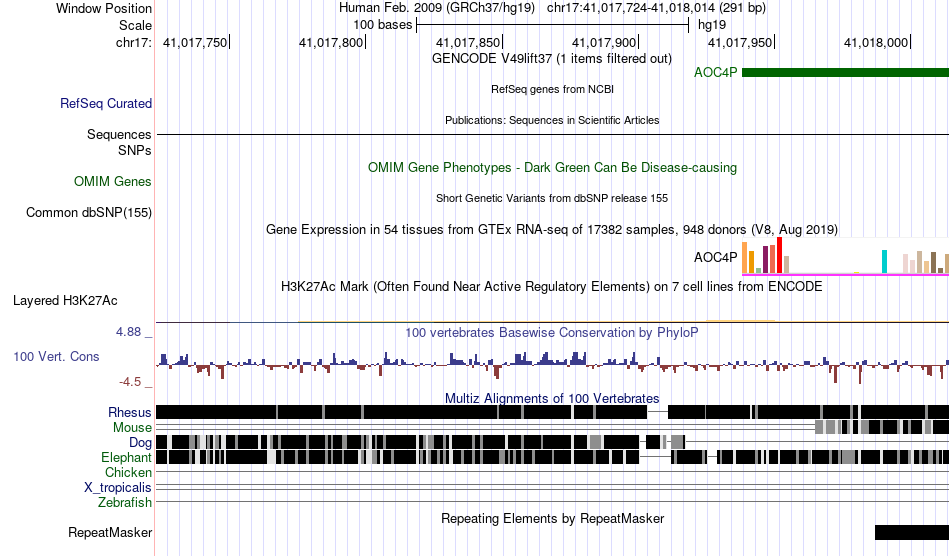Click the Rhesus alignment track row
This screenshot has width=950, height=556.
click(x=553, y=412)
